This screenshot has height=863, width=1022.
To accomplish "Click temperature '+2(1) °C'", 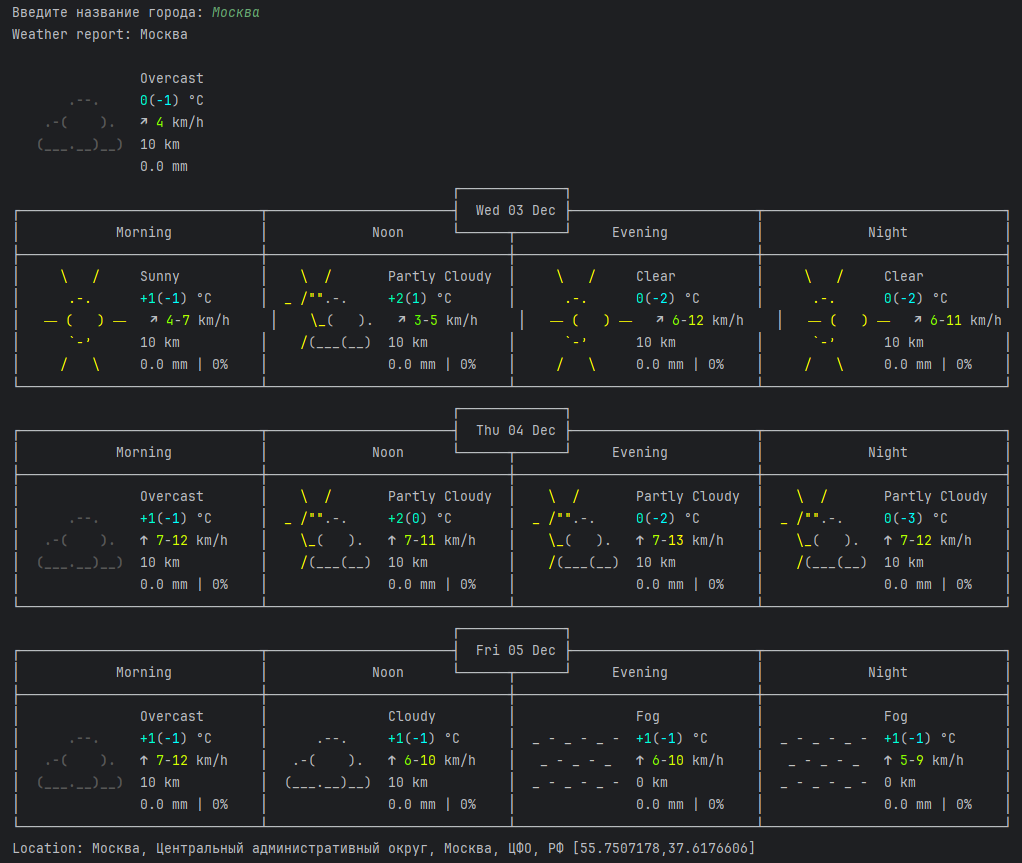I will 420,299.
